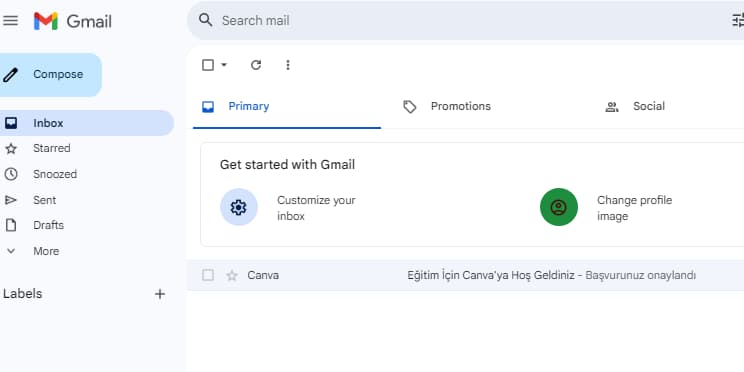Star the Canva email
Screen dimensions: 744x372
232,276
